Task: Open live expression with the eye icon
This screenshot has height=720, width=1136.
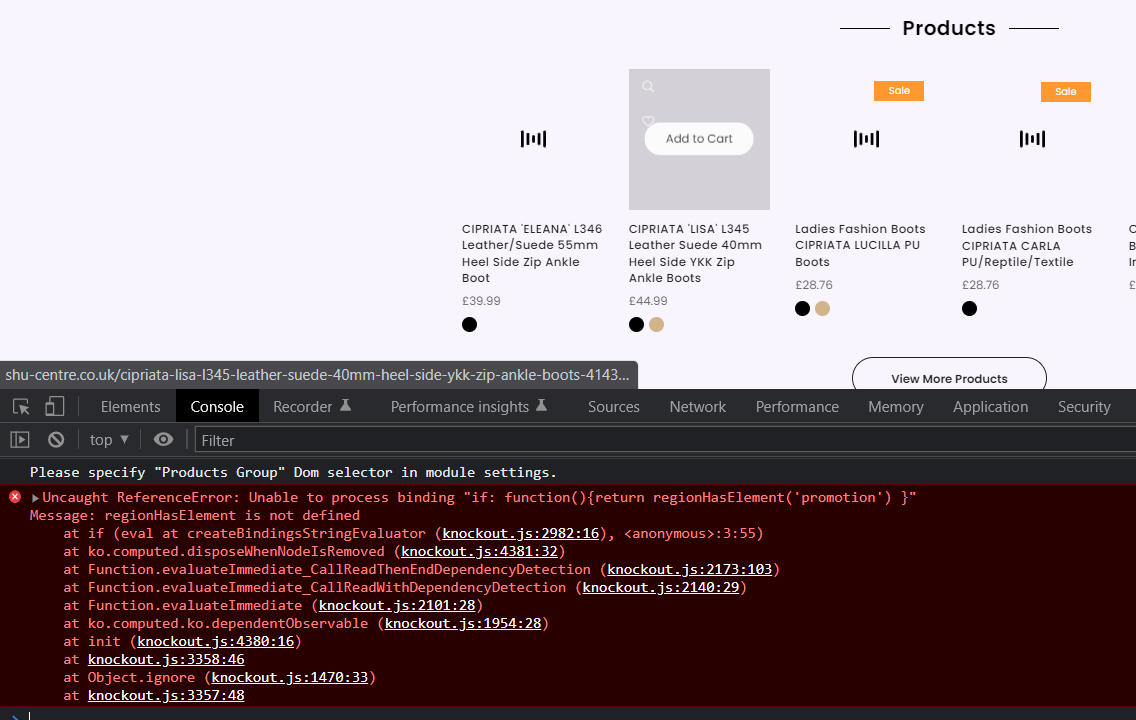Action: pyautogui.click(x=164, y=440)
